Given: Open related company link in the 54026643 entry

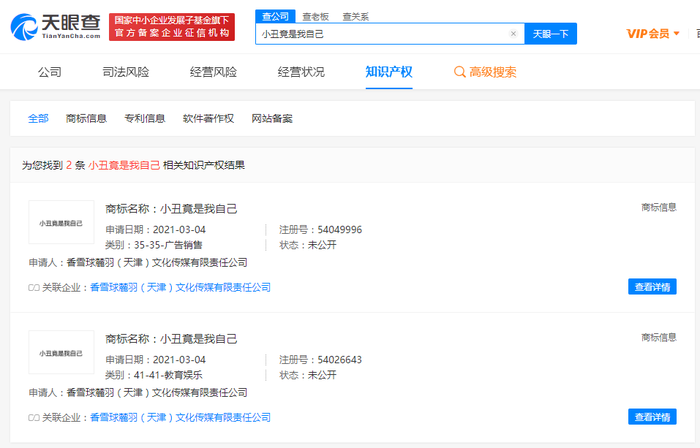Looking at the screenshot, I should click(180, 417).
